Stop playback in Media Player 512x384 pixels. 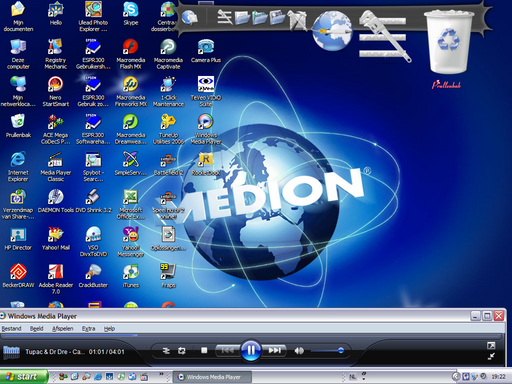pos(204,350)
